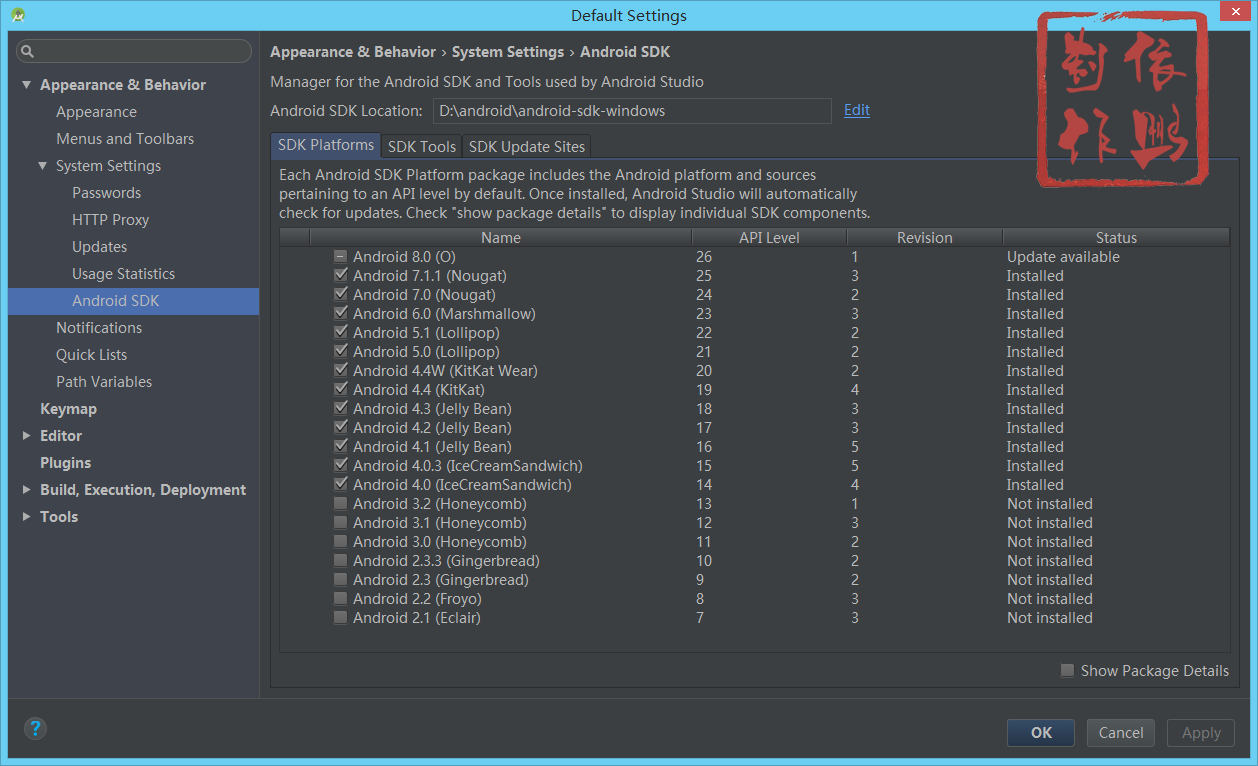The height and width of the screenshot is (766, 1258).
Task: Expand Build, Execution, Deployment arrow
Action: click(27, 490)
